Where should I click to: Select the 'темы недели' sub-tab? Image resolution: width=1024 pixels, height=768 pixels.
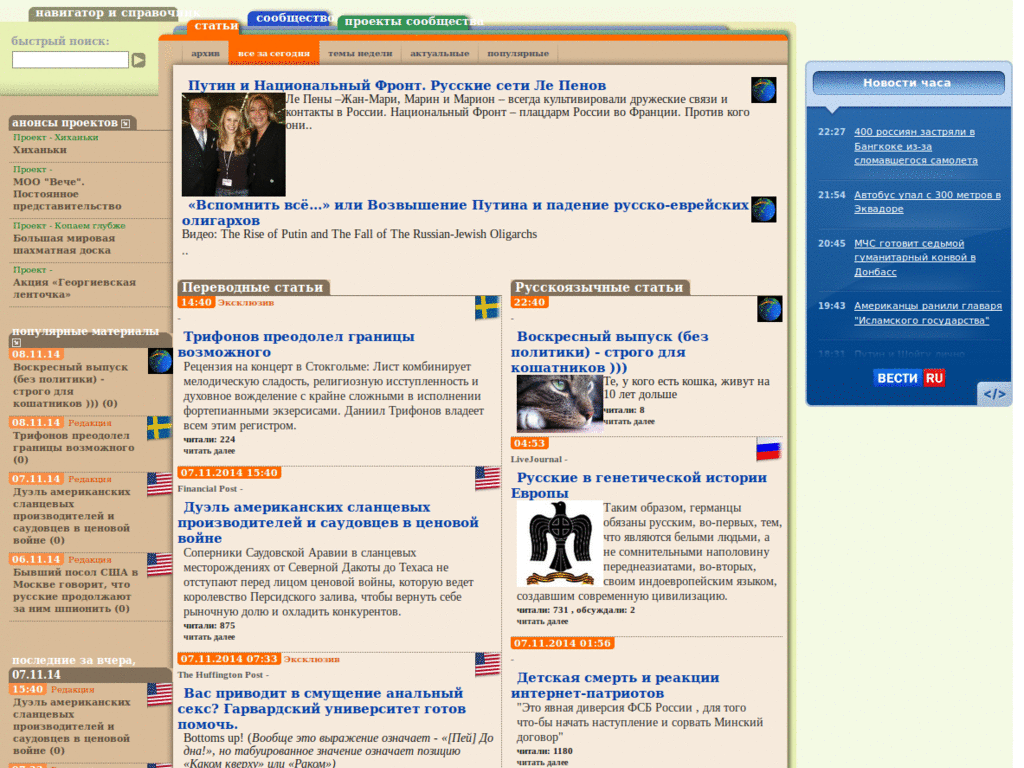pyautogui.click(x=360, y=54)
